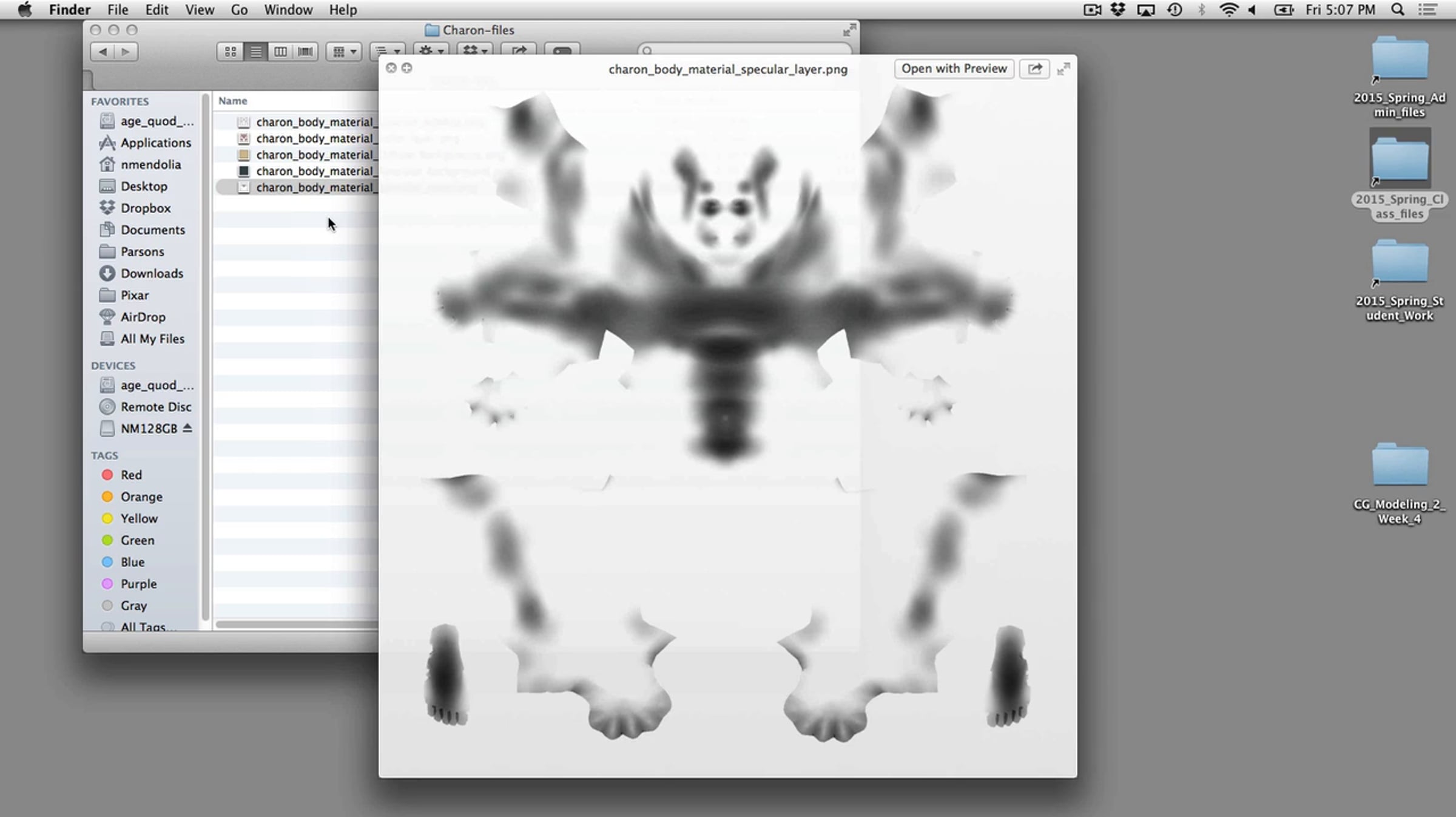The image size is (1456, 817).
Task: Switch Finder to icon view
Action: [x=231, y=52]
